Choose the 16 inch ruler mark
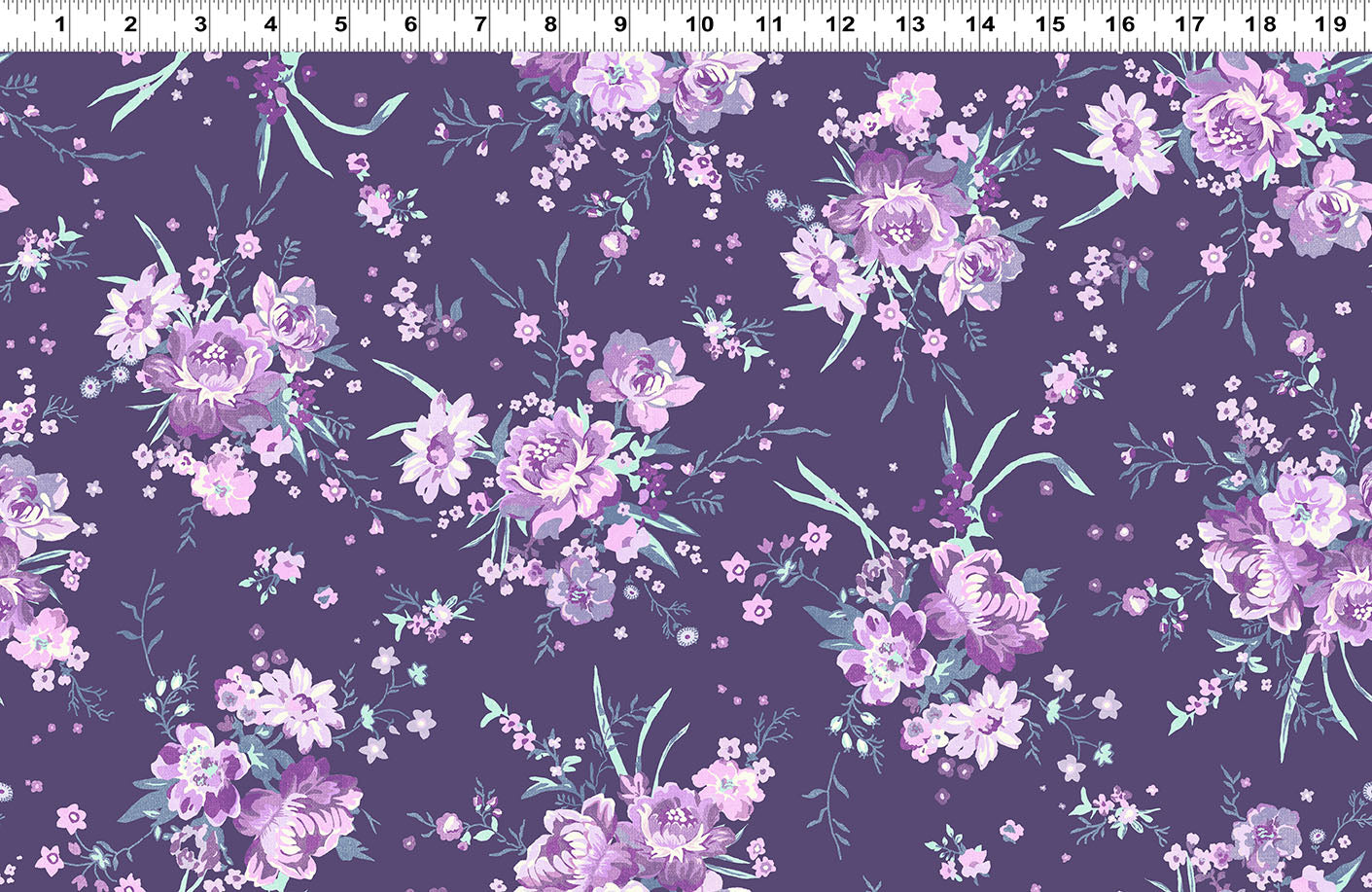The height and width of the screenshot is (892, 1372). [1126, 23]
